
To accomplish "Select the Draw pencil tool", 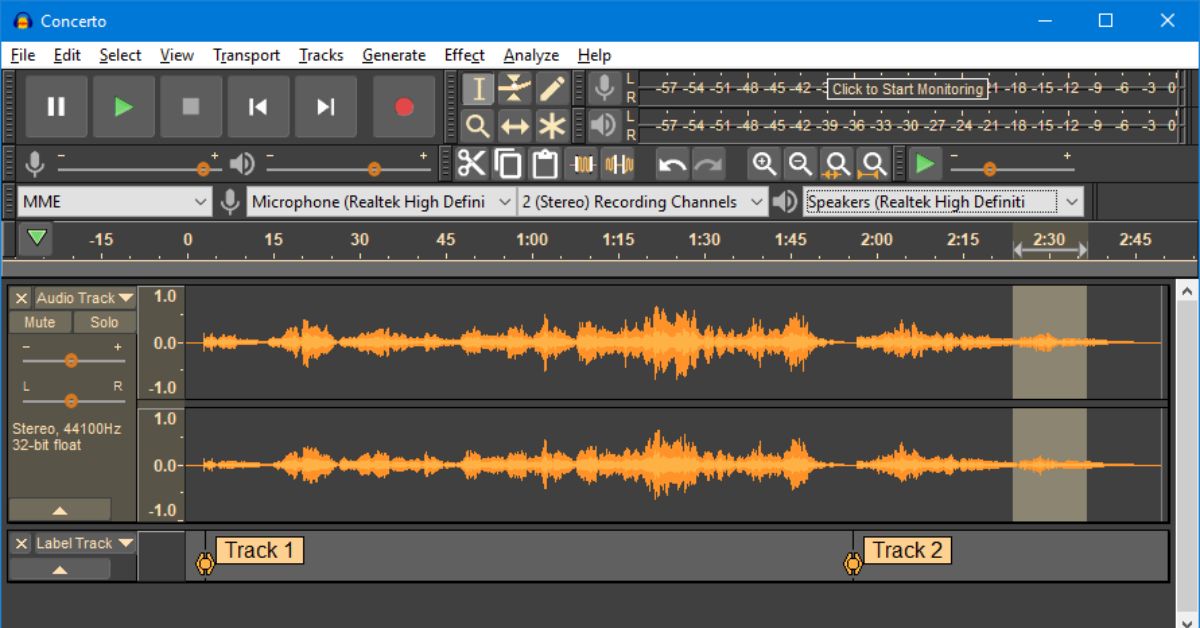I will (552, 89).
